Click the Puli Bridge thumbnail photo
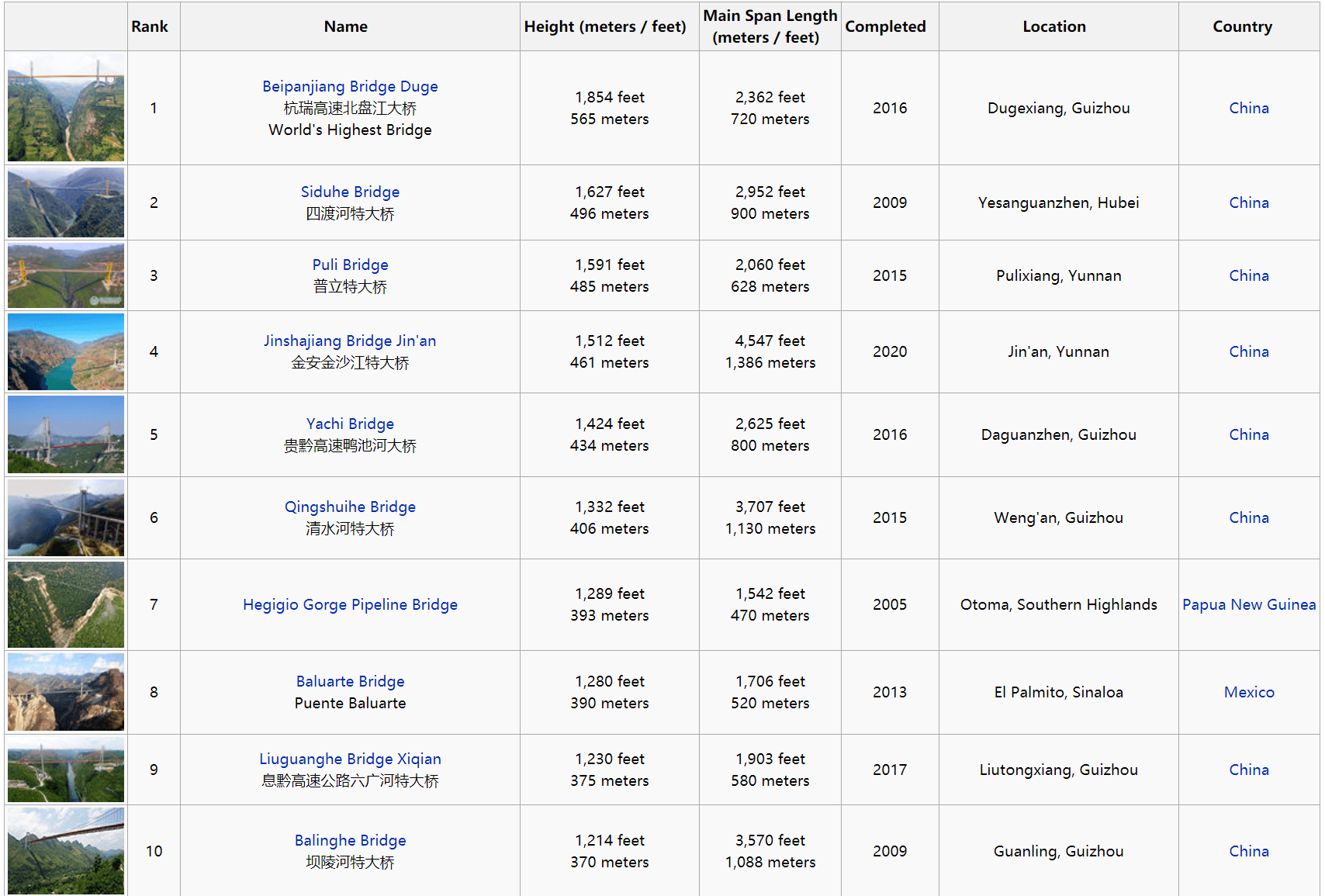 point(66,275)
